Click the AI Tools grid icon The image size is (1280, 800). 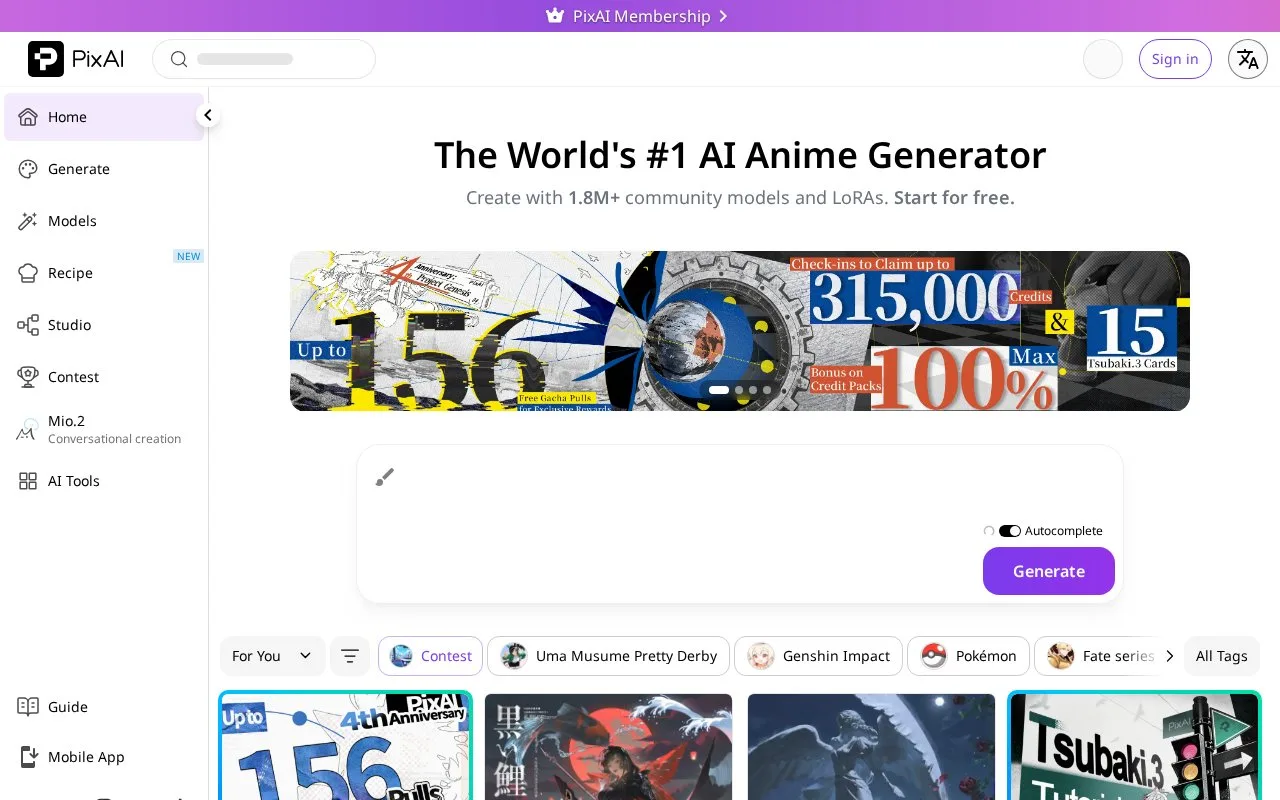(28, 481)
